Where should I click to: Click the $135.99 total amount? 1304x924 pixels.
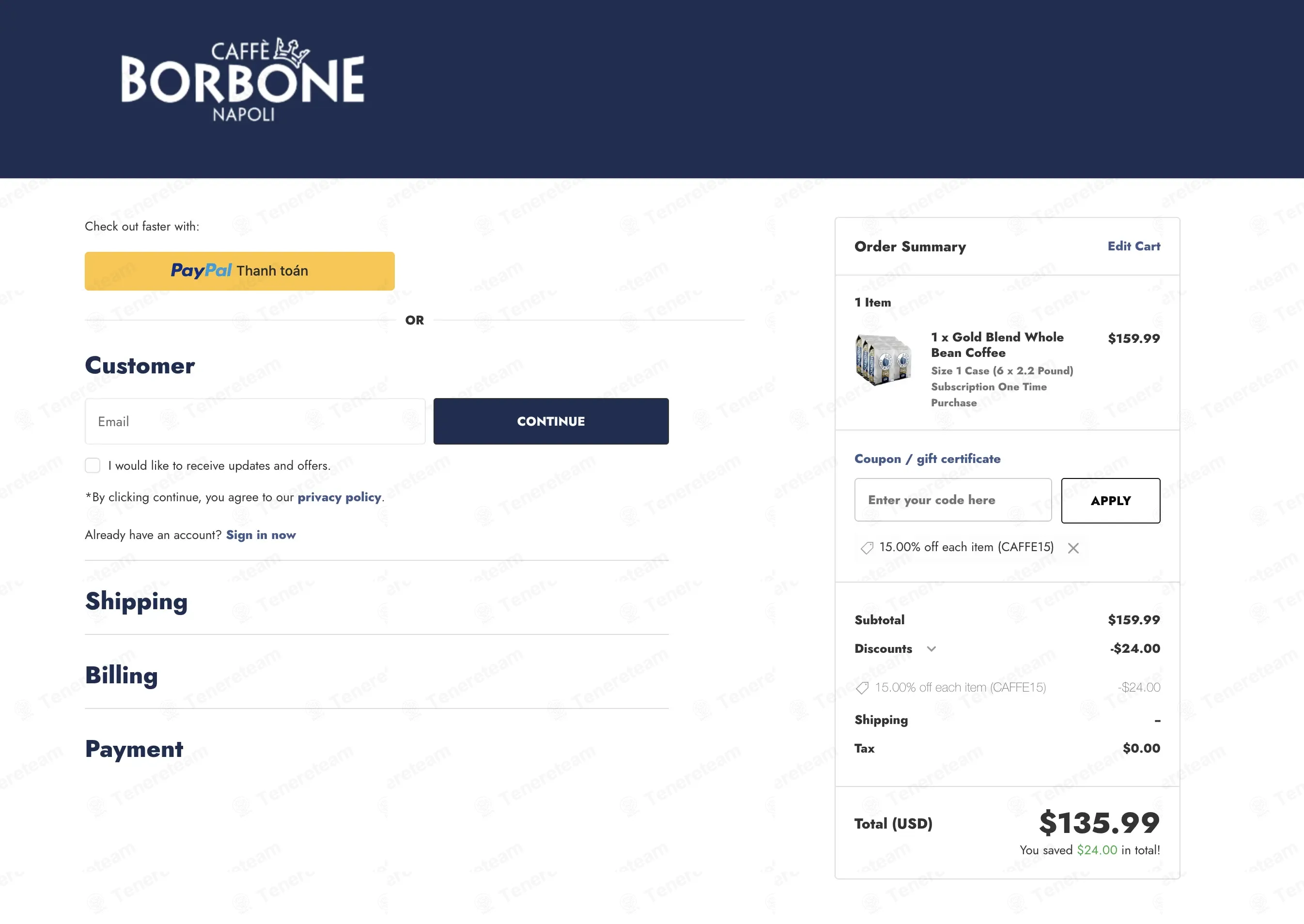click(1099, 823)
